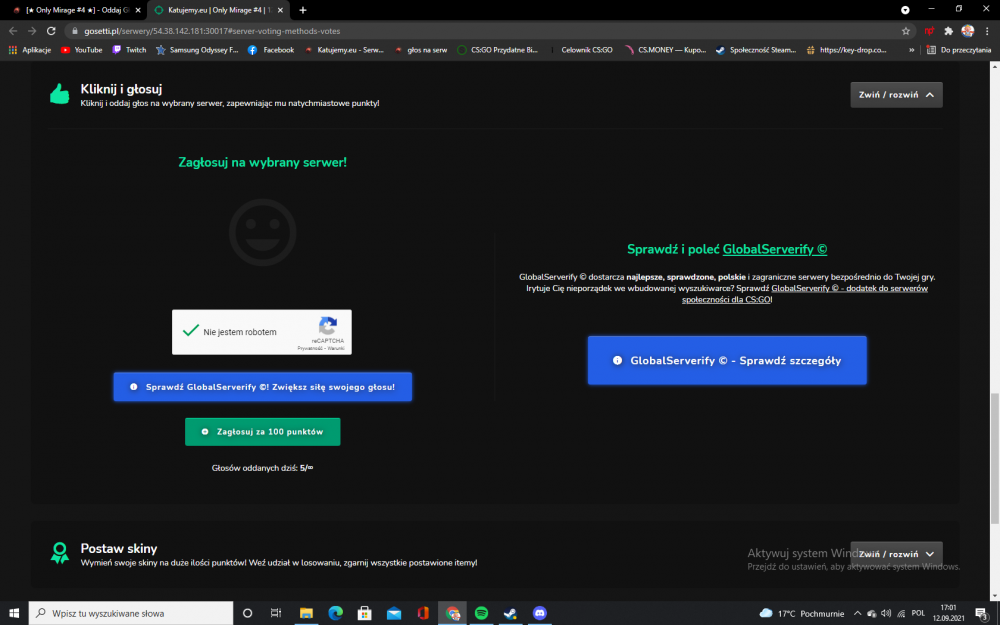
Task: Open GlobalServerify © - Sprawdź szczegóły button
Action: (727, 360)
